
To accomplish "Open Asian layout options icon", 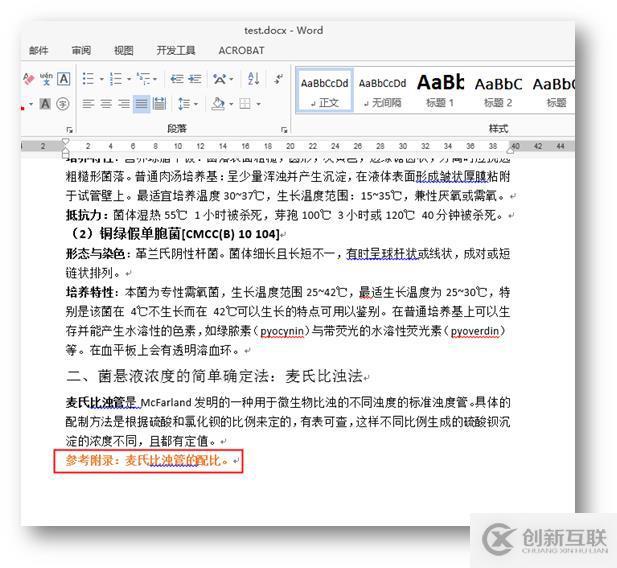I will click(x=220, y=79).
